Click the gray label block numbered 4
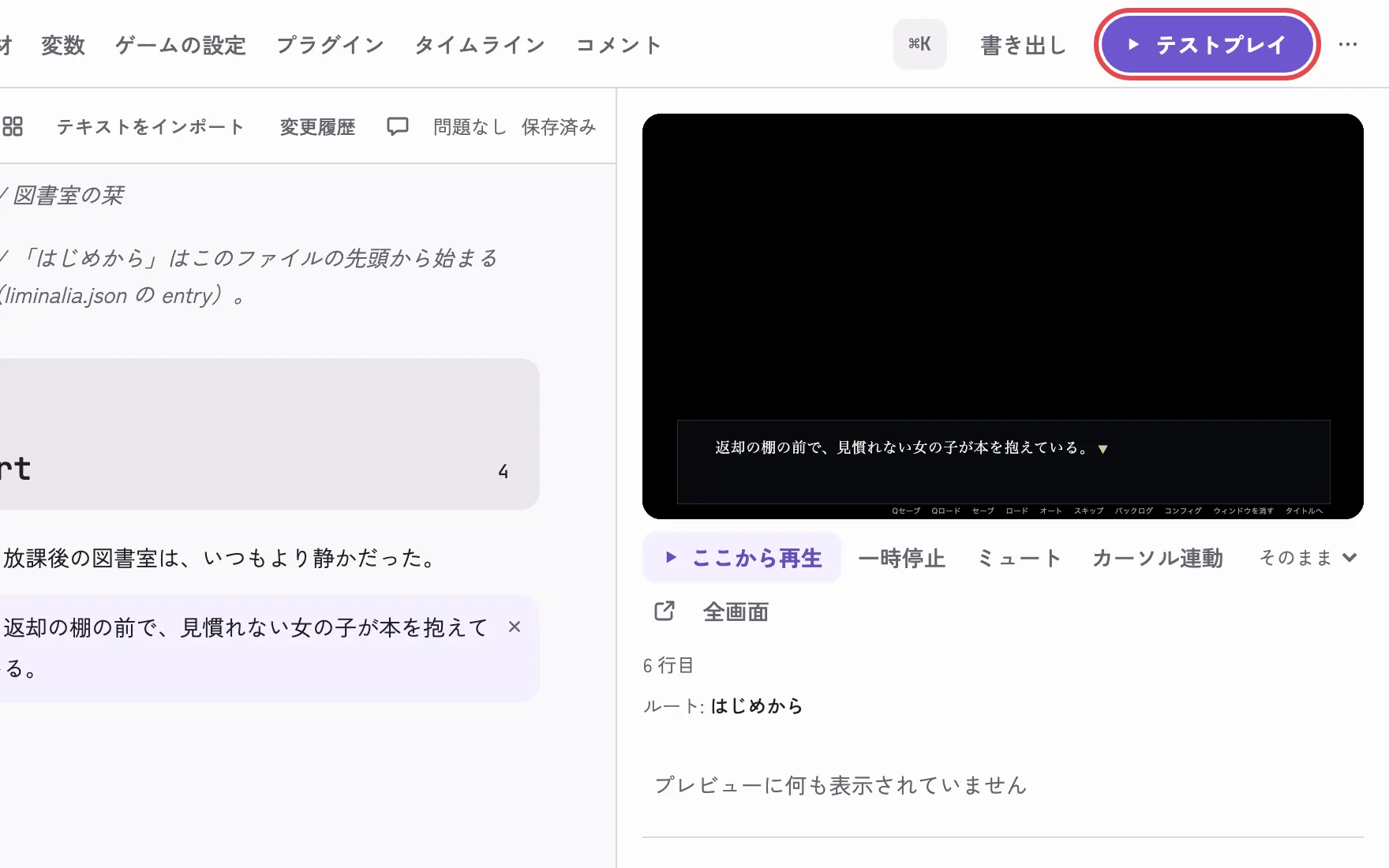Image resolution: width=1389 pixels, height=868 pixels. [x=269, y=434]
